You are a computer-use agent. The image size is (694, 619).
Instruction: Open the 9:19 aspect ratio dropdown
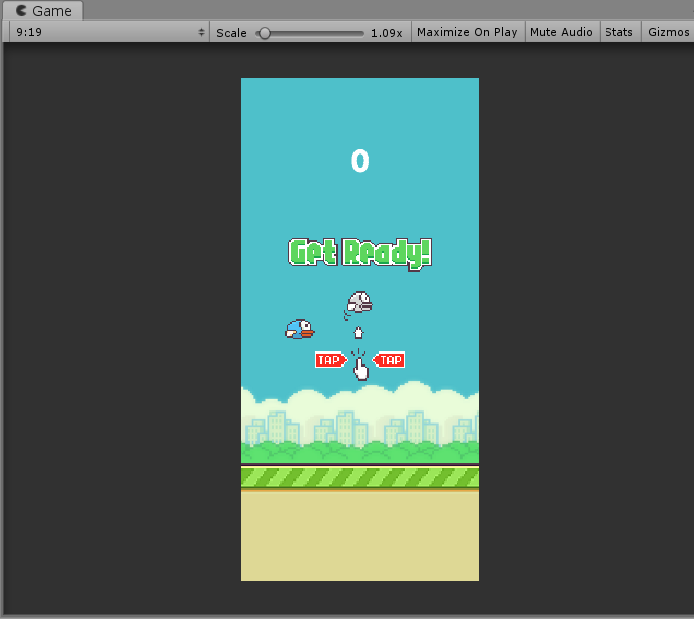(x=109, y=32)
